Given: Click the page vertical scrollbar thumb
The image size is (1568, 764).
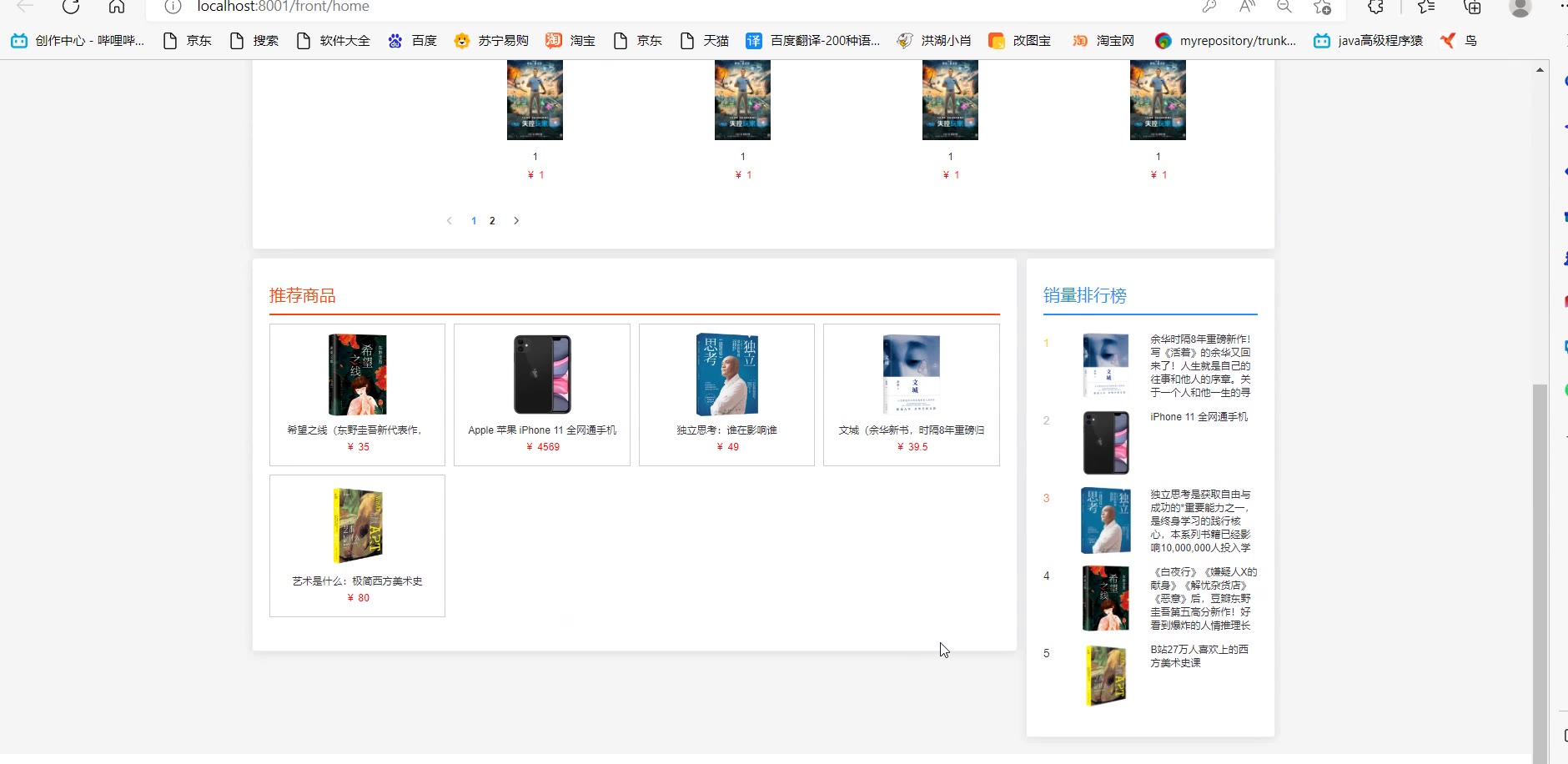Looking at the screenshot, I should [1540, 574].
